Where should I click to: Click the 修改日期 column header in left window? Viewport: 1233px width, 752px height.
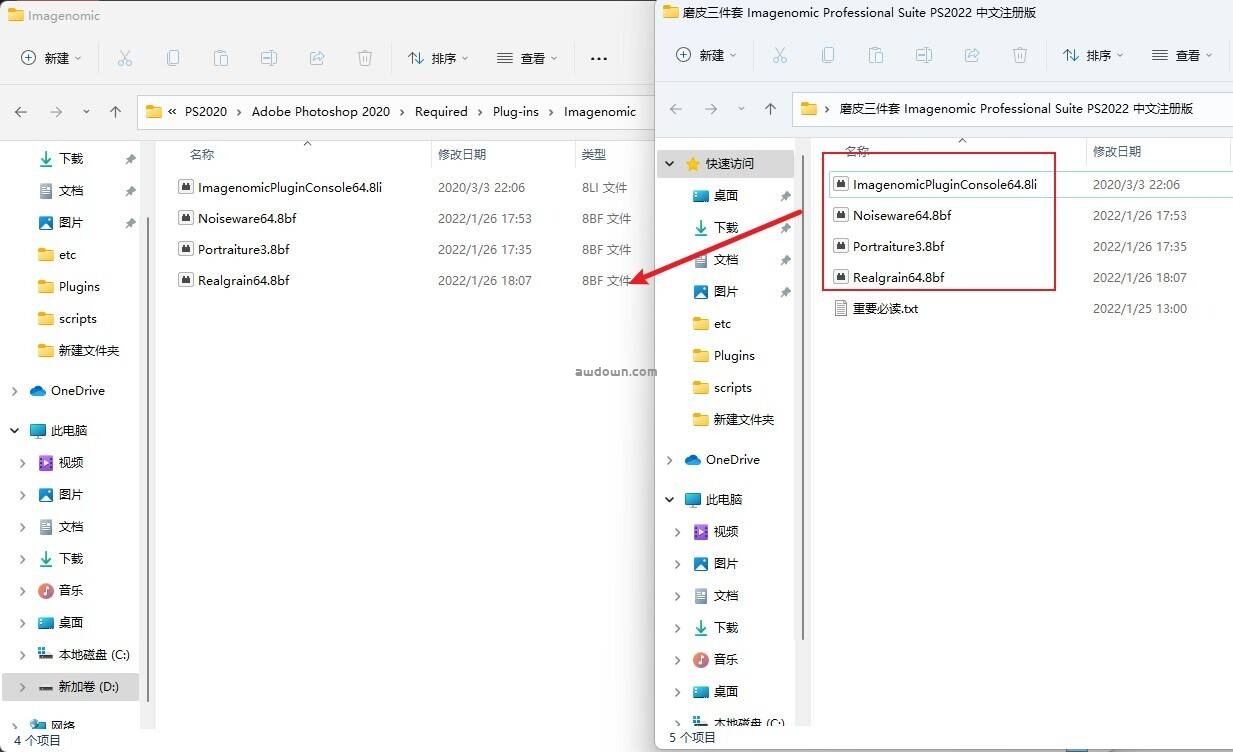[462, 154]
